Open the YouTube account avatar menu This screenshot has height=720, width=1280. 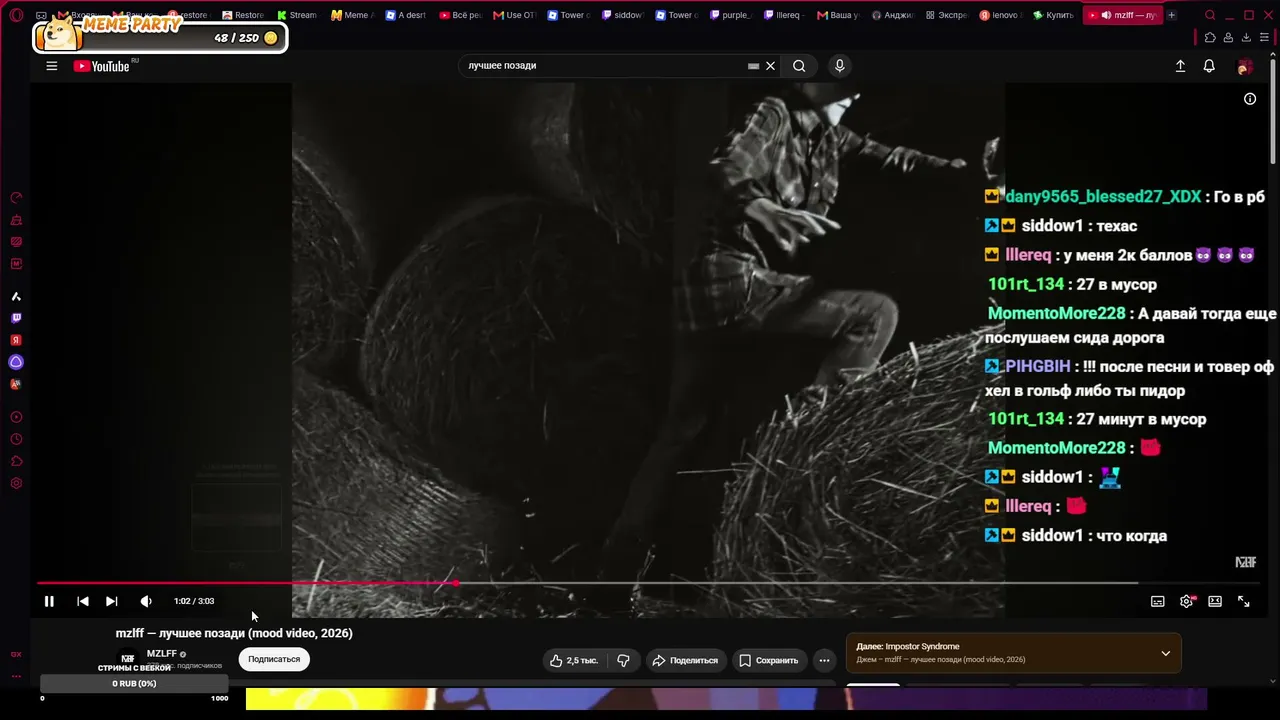click(x=1244, y=66)
